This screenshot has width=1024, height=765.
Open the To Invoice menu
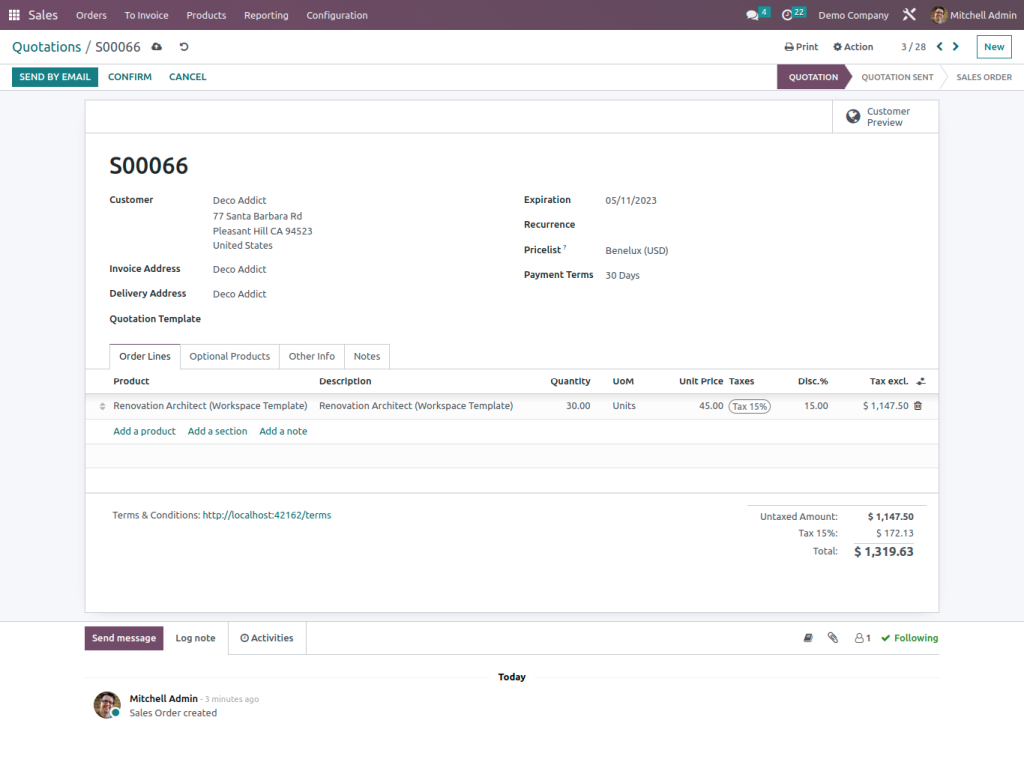pyautogui.click(x=146, y=15)
